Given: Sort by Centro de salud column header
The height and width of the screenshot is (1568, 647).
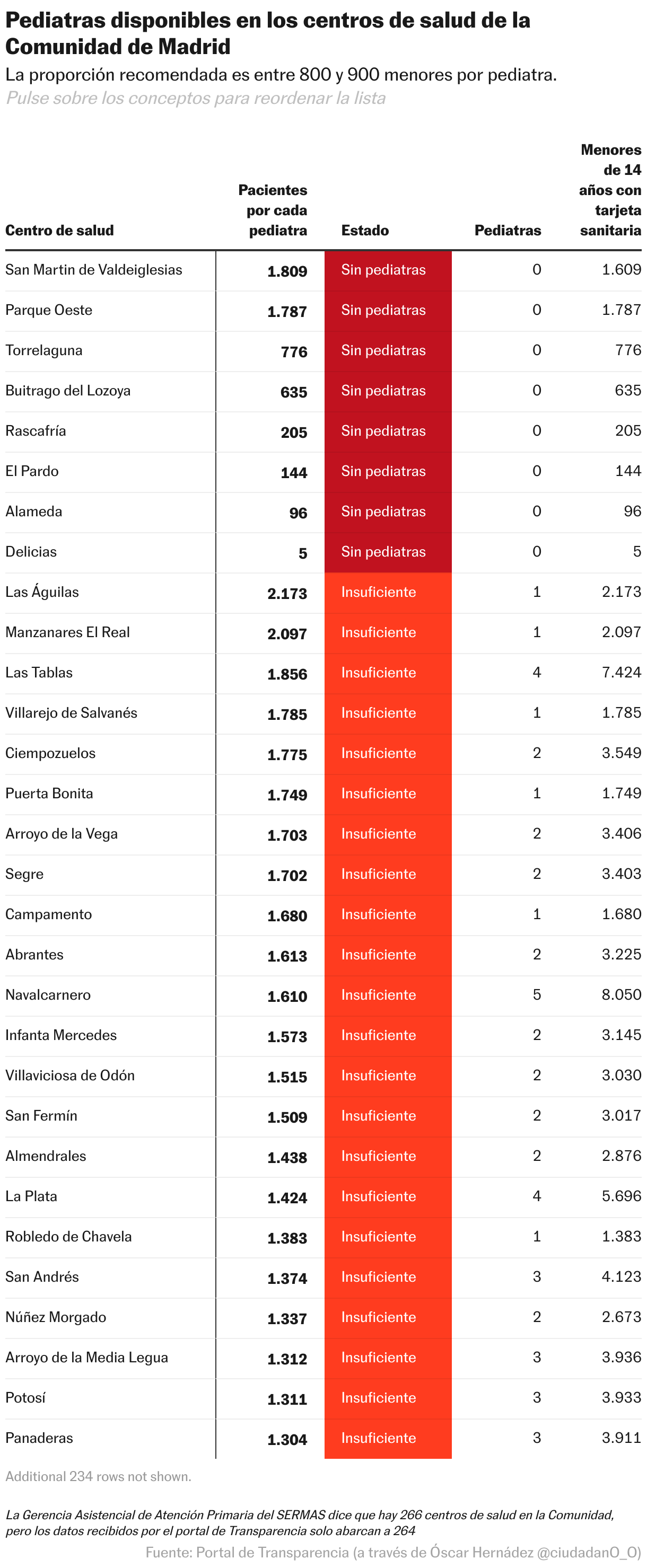Looking at the screenshot, I should (60, 231).
